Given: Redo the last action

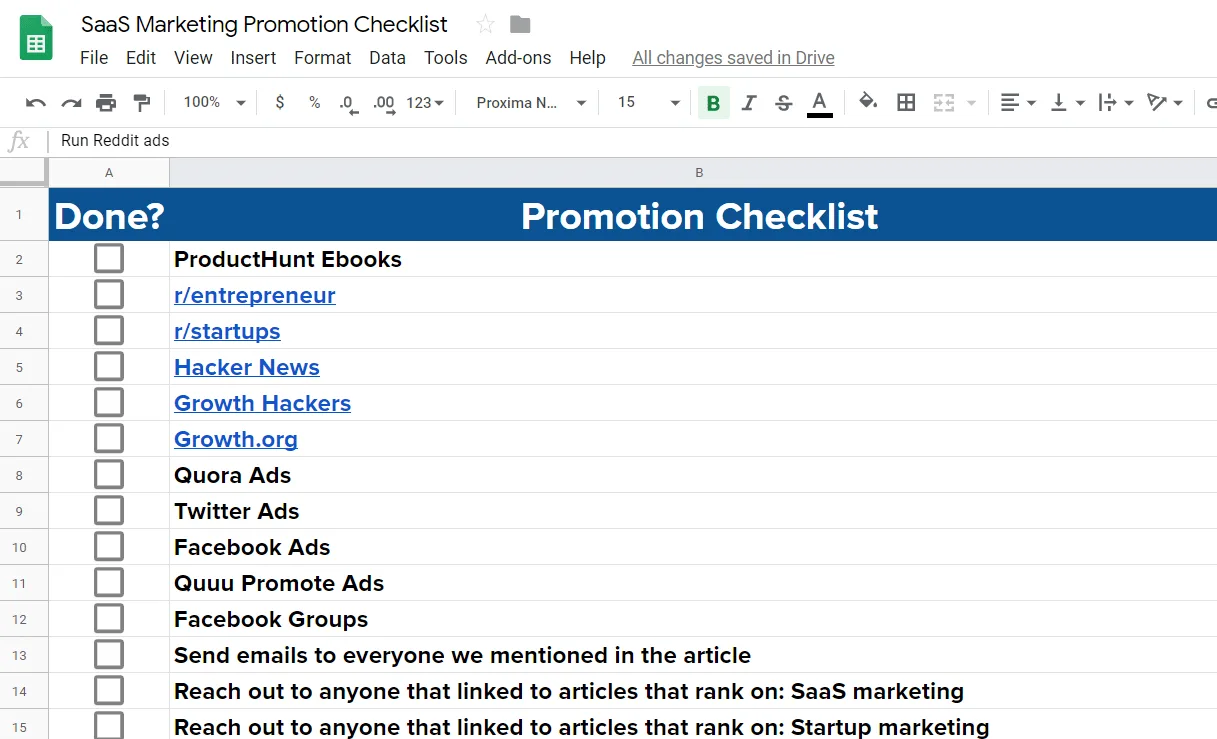Looking at the screenshot, I should point(71,102).
